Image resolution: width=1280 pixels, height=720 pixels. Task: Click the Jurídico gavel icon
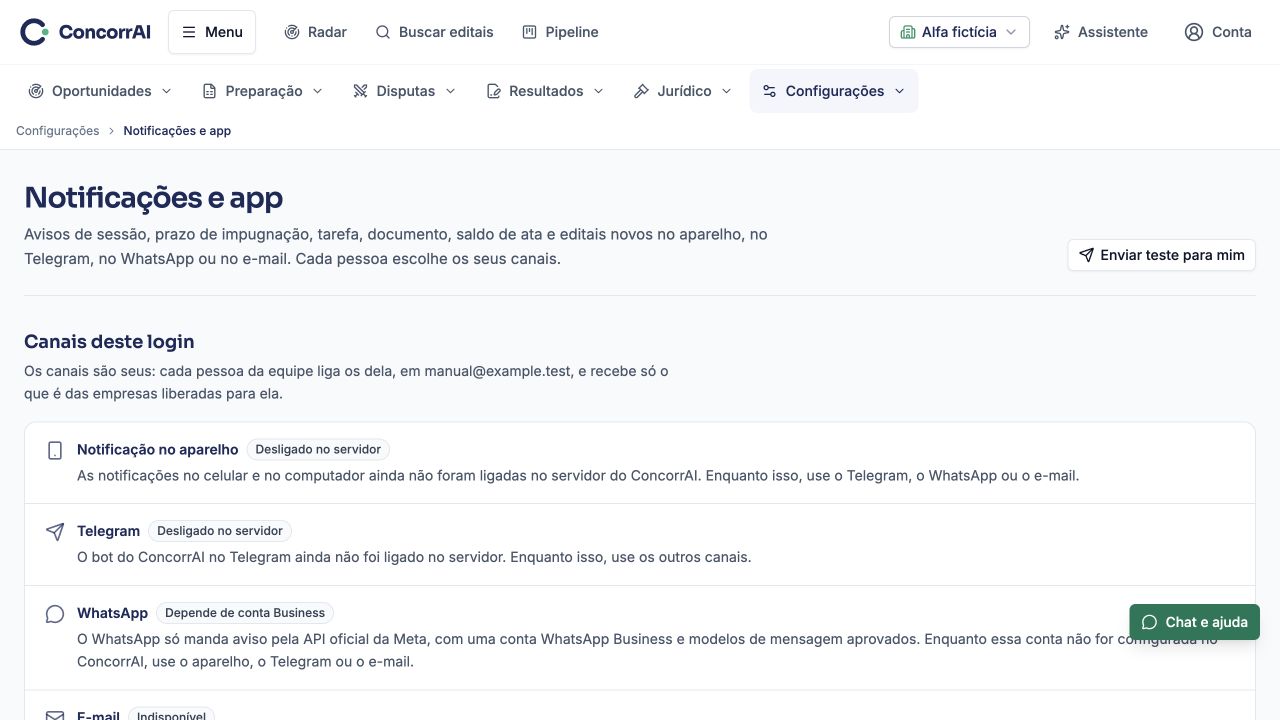click(x=642, y=91)
